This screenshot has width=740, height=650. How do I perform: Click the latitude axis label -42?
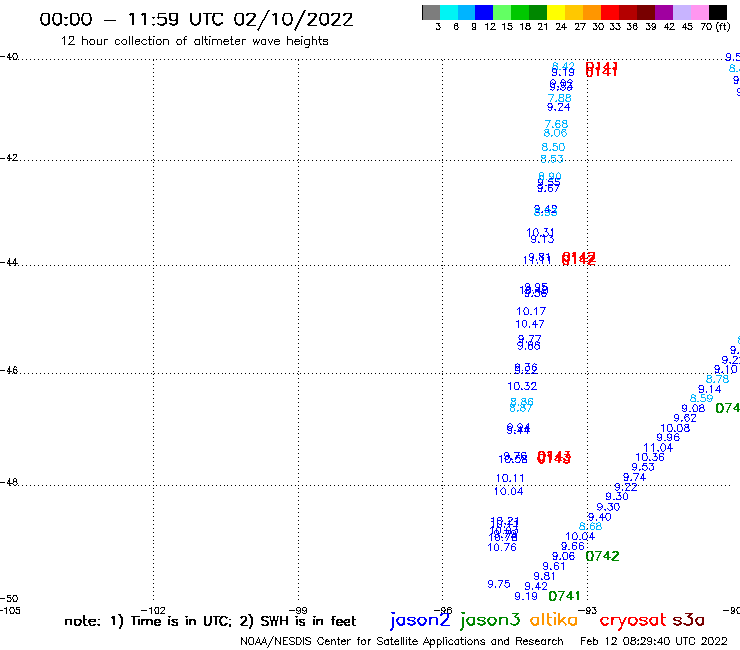(9, 158)
